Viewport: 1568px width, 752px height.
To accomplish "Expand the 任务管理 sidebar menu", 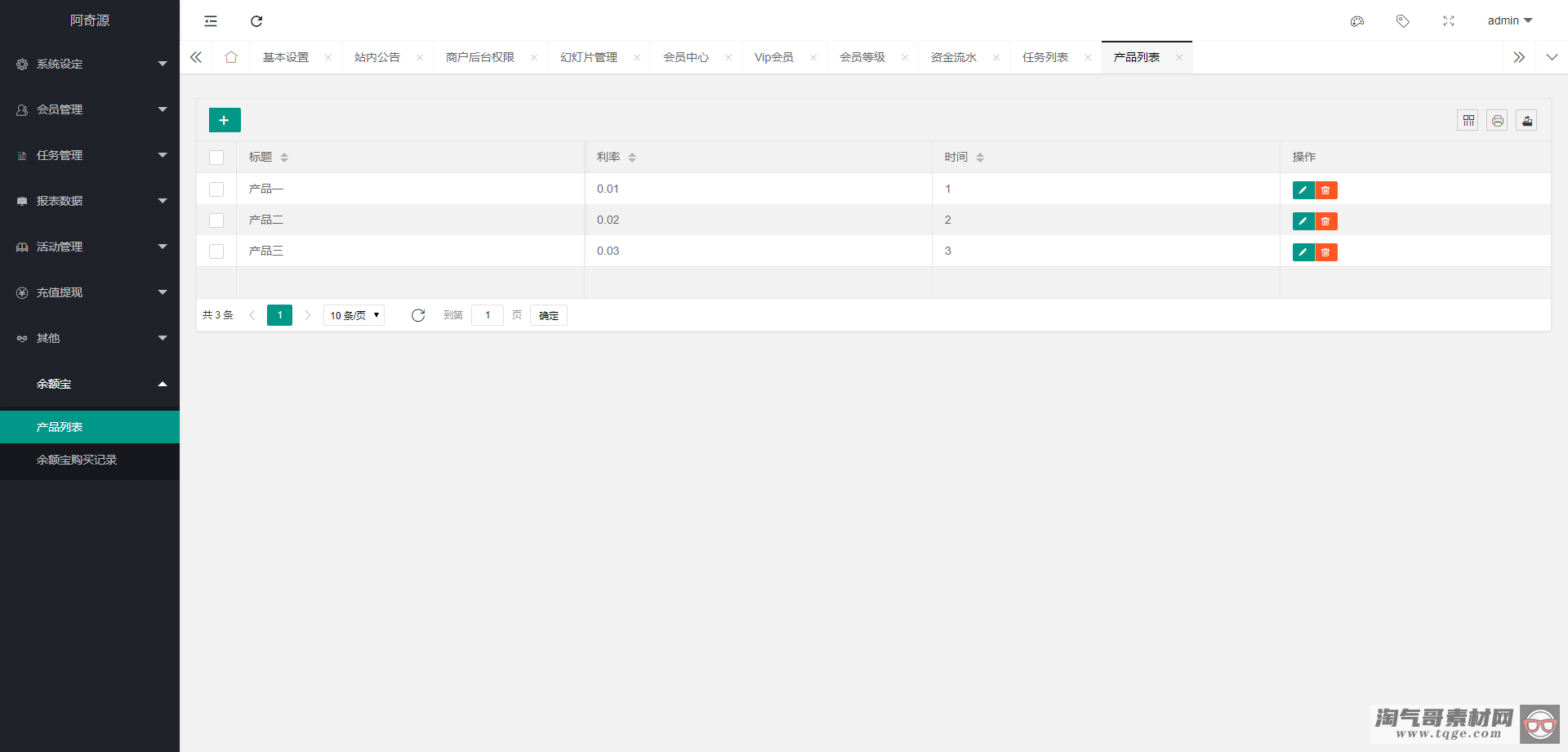I will [90, 155].
